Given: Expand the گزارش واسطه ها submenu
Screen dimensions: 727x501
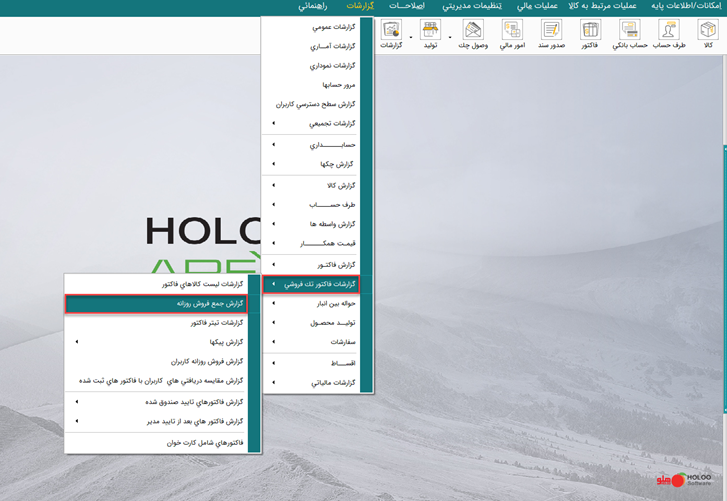Looking at the screenshot, I should (x=311, y=224).
